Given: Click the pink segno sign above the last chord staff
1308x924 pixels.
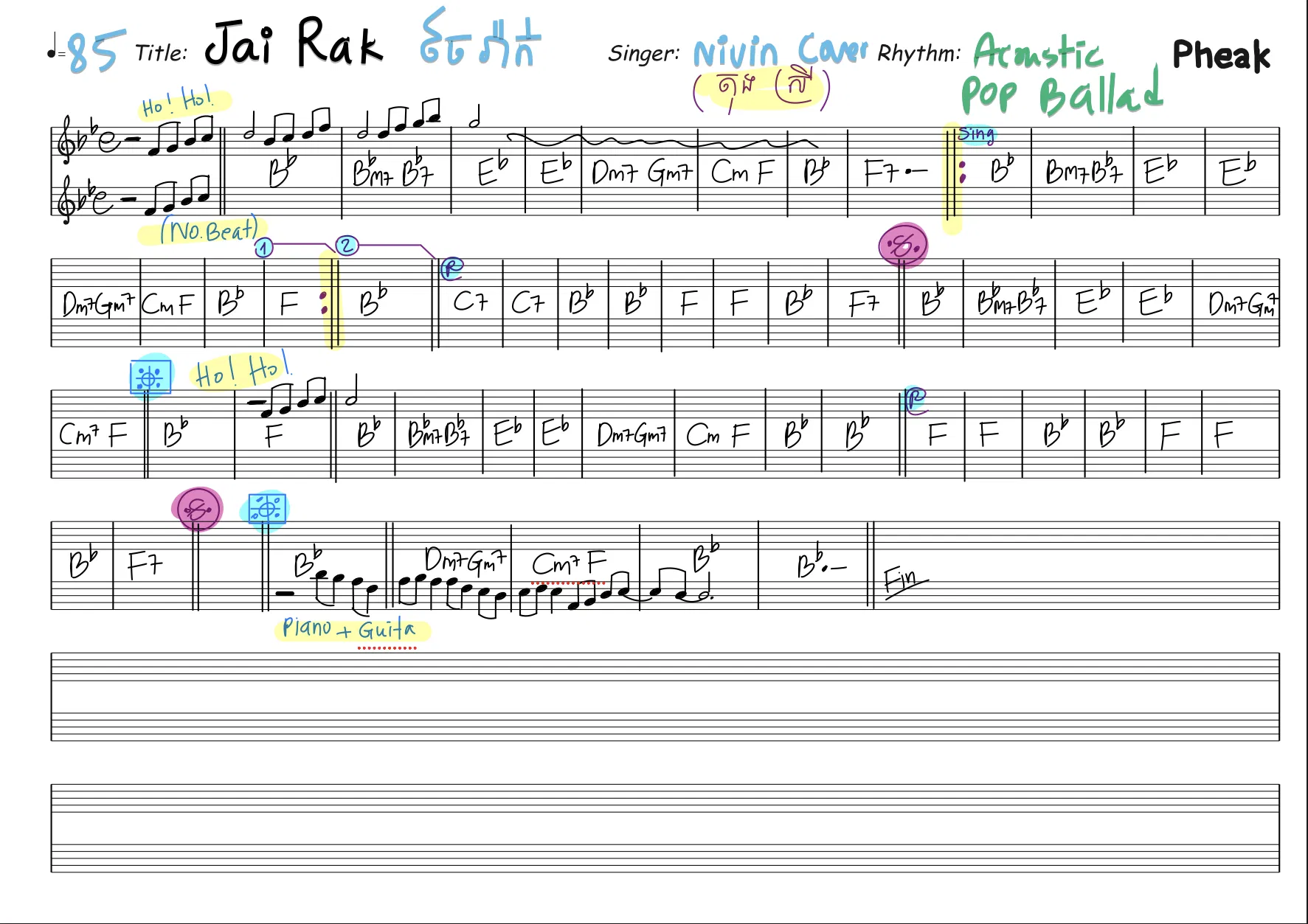Looking at the screenshot, I should tap(197, 510).
